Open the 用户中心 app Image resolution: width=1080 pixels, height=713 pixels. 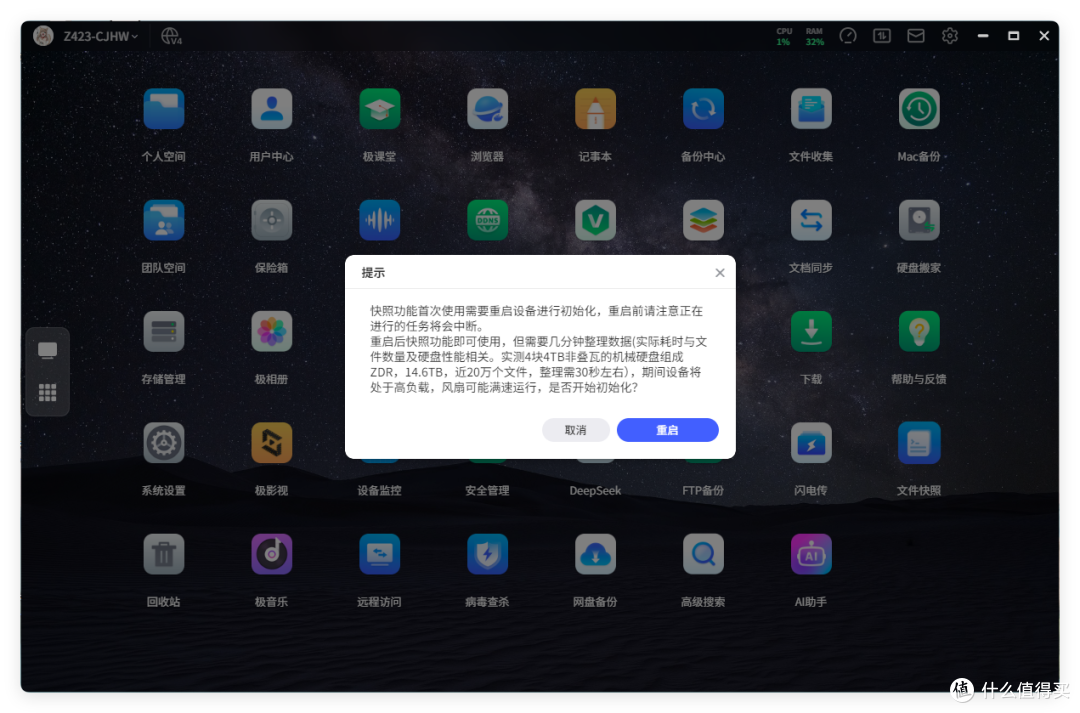point(271,109)
